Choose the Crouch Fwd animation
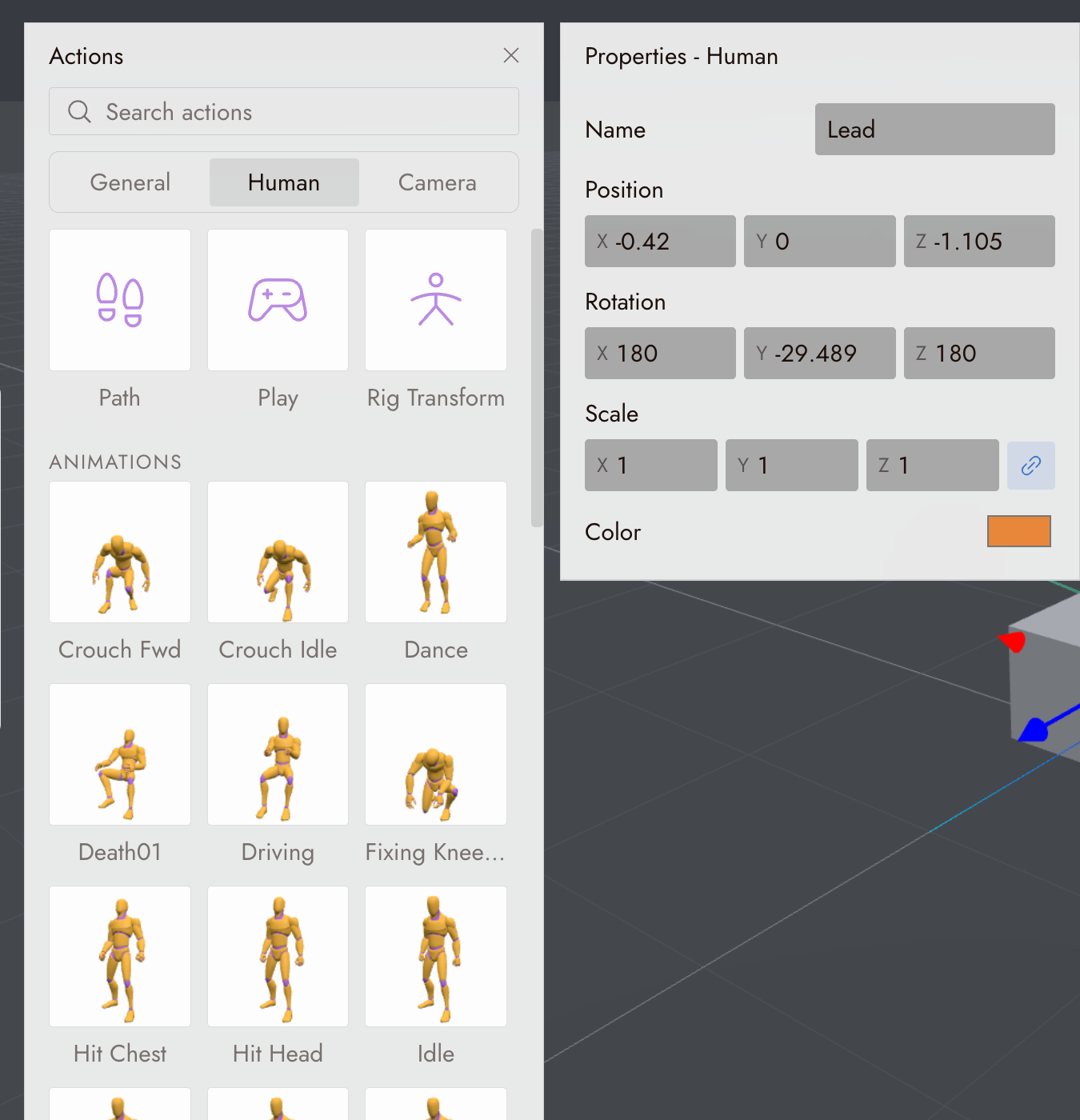The image size is (1080, 1120). (x=120, y=552)
